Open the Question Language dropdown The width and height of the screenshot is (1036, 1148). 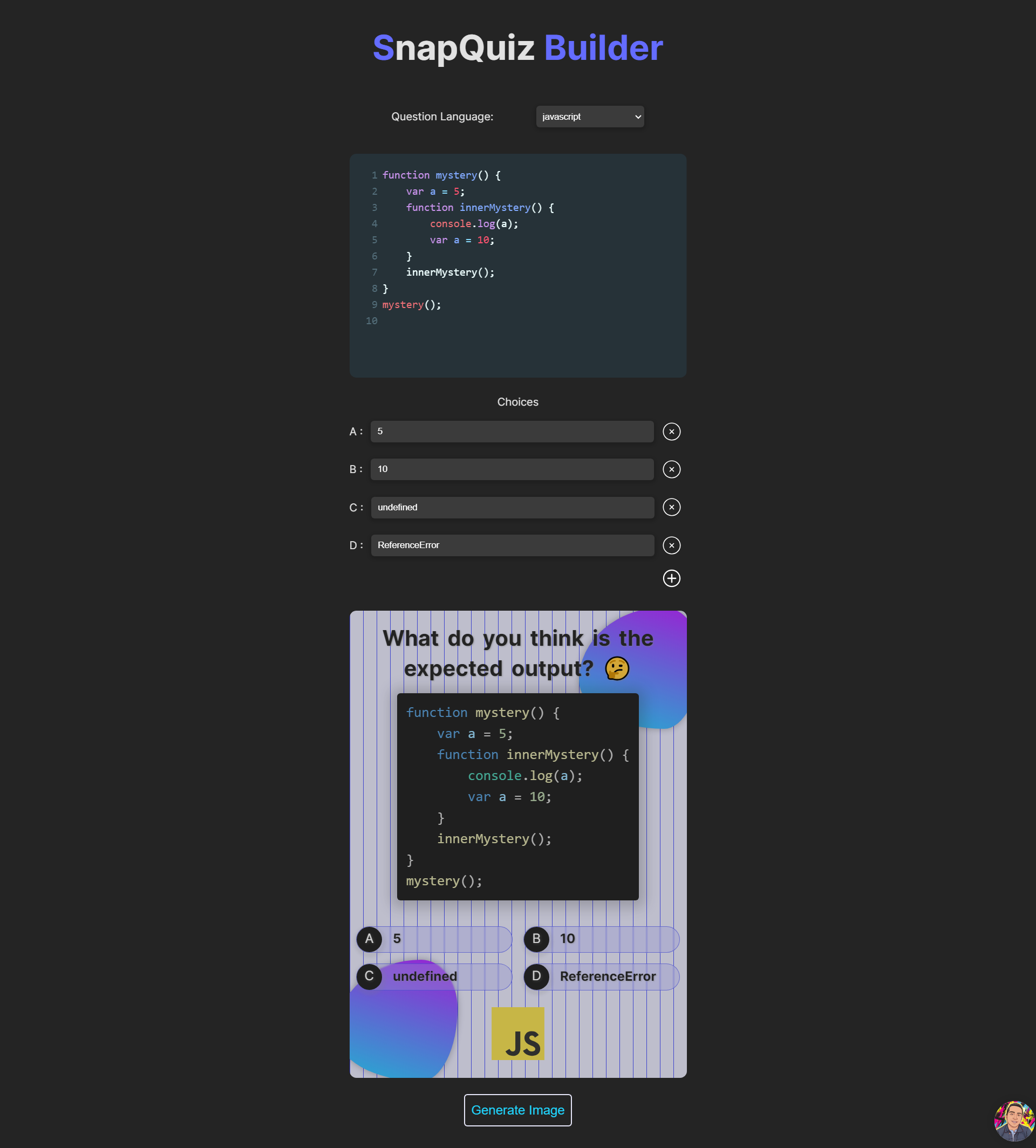point(590,117)
